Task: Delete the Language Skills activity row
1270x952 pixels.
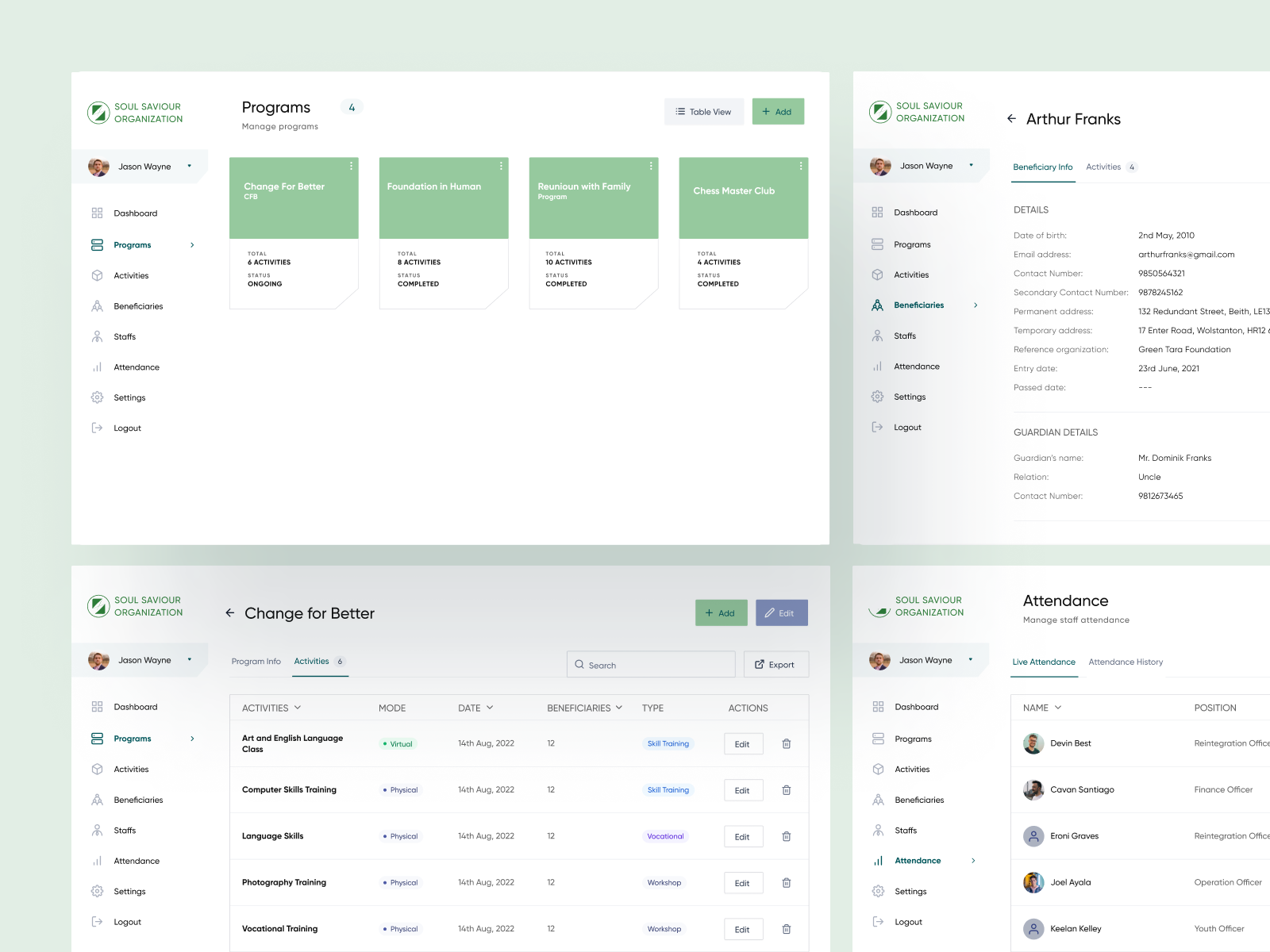Action: pyautogui.click(x=786, y=836)
